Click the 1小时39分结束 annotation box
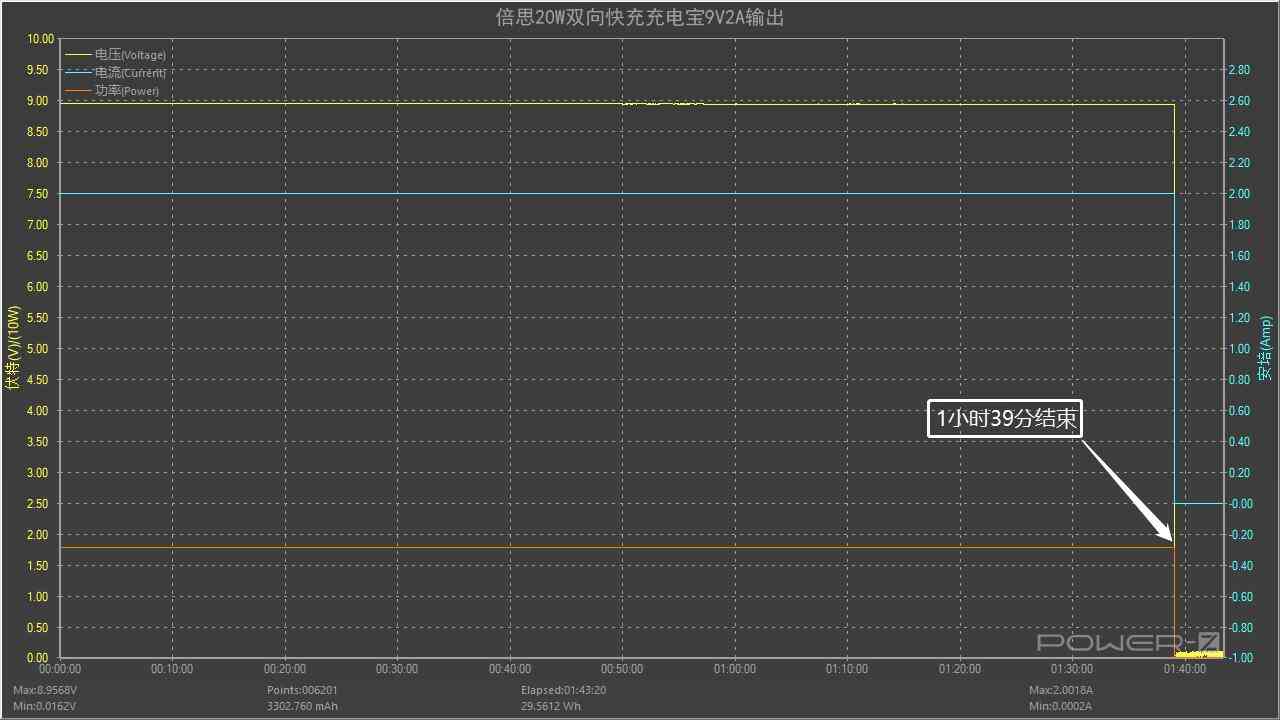This screenshot has height=720, width=1280. [1004, 418]
